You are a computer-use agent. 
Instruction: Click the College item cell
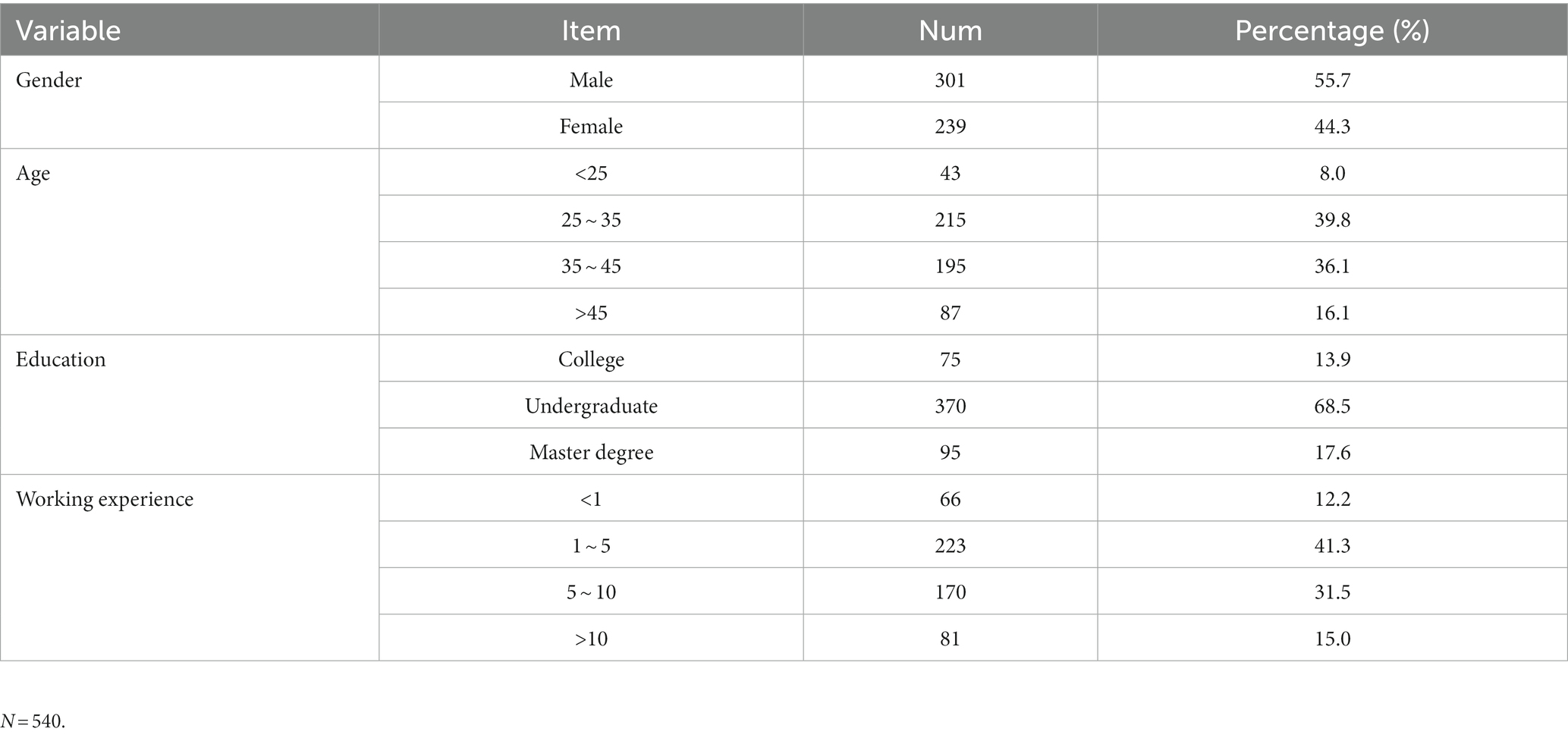(x=591, y=359)
